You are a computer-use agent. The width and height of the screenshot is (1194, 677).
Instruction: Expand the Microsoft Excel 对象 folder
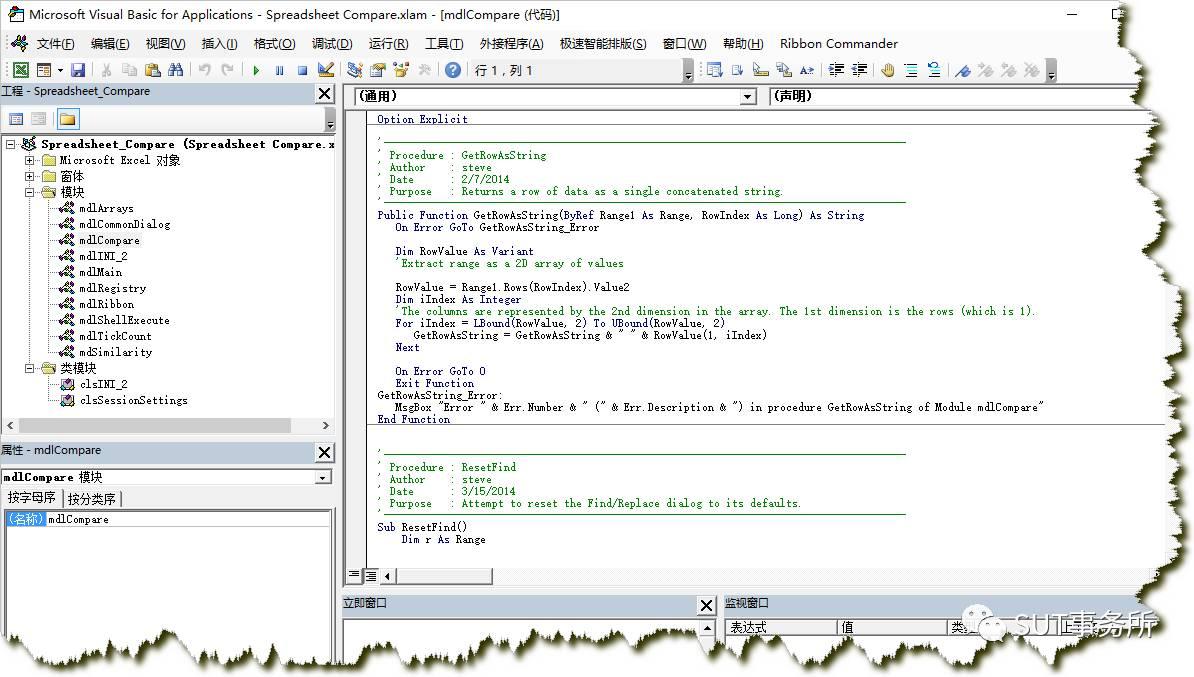[x=29, y=161]
